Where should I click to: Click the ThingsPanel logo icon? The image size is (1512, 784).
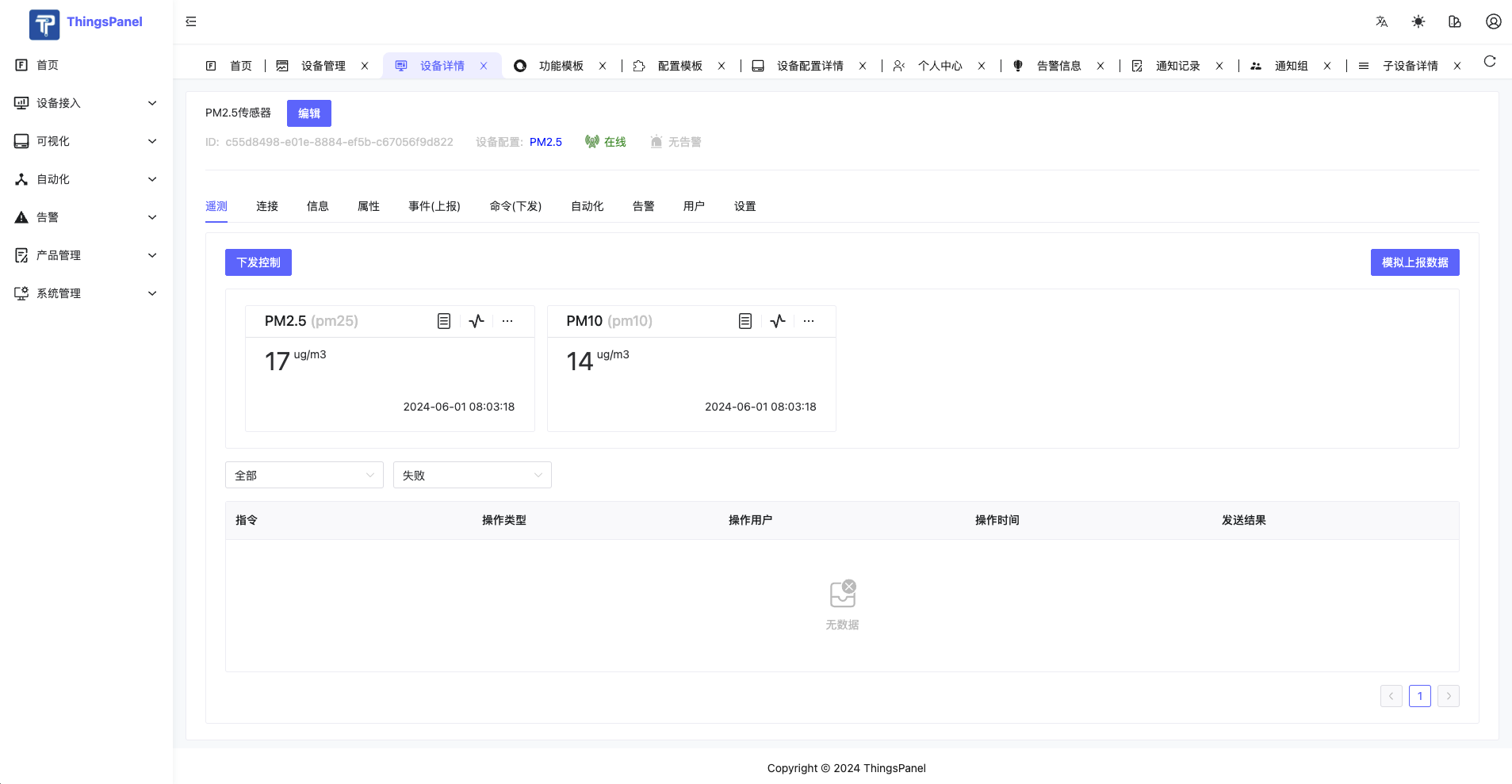44,24
